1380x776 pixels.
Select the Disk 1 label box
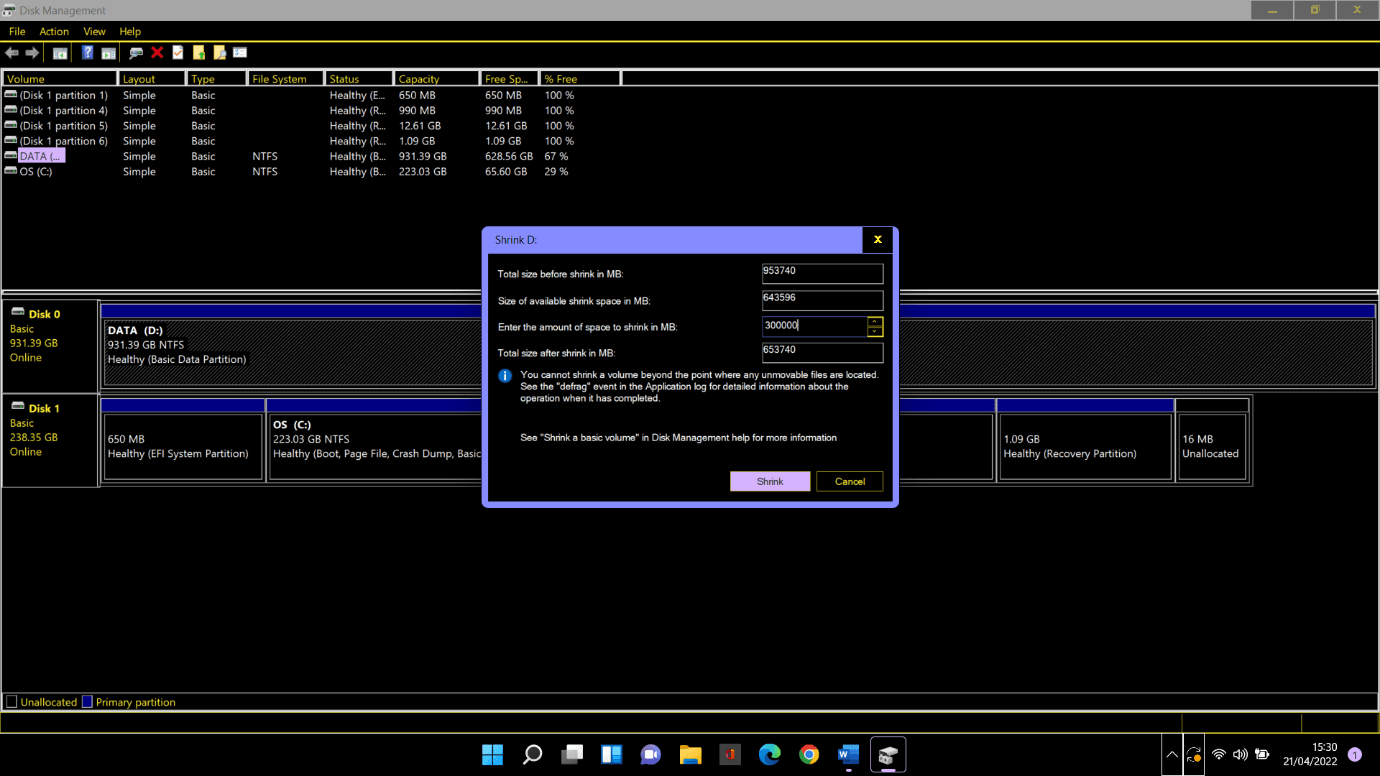pyautogui.click(x=50, y=441)
